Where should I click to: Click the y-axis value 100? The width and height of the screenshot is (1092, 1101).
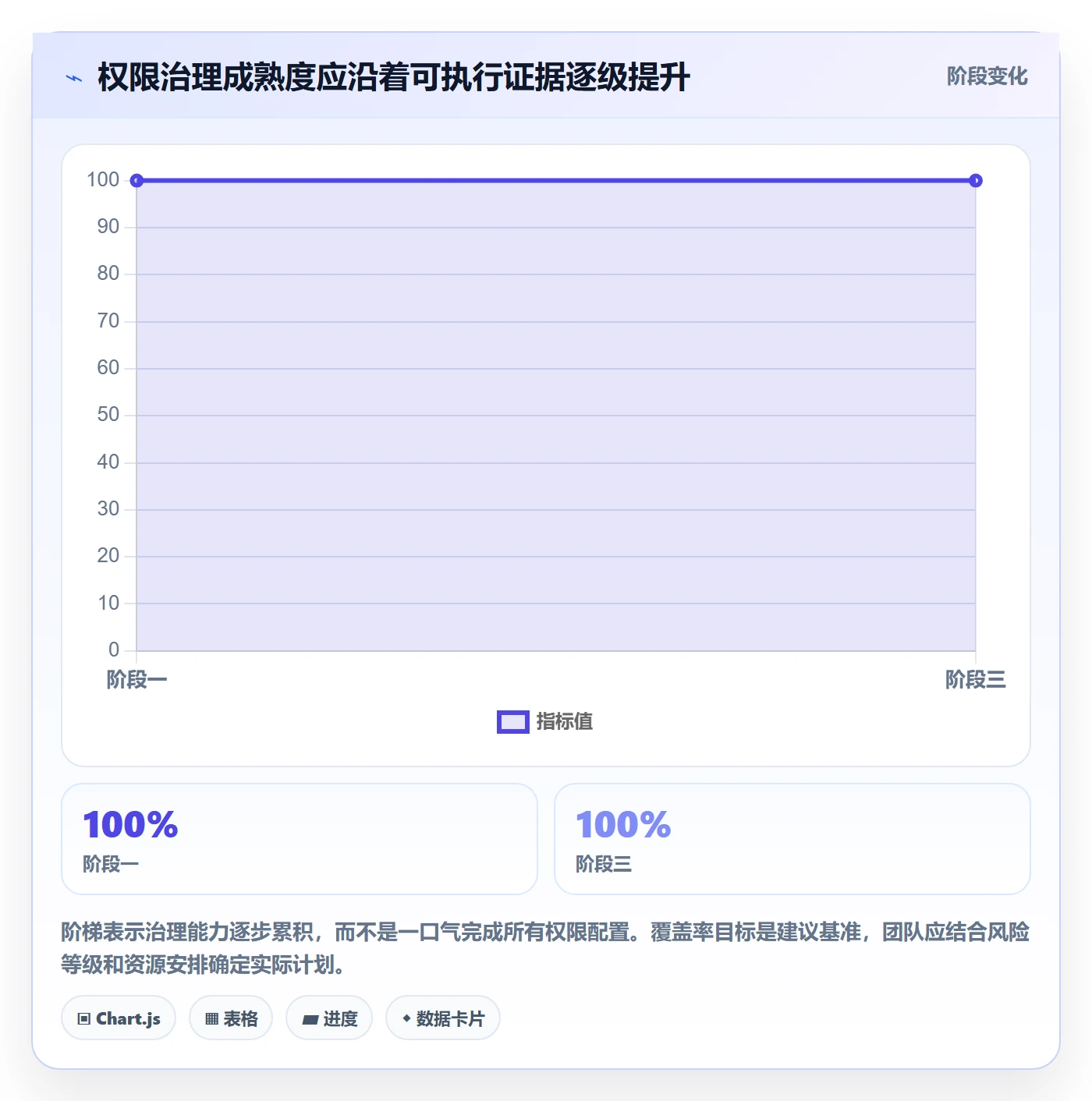tap(103, 180)
